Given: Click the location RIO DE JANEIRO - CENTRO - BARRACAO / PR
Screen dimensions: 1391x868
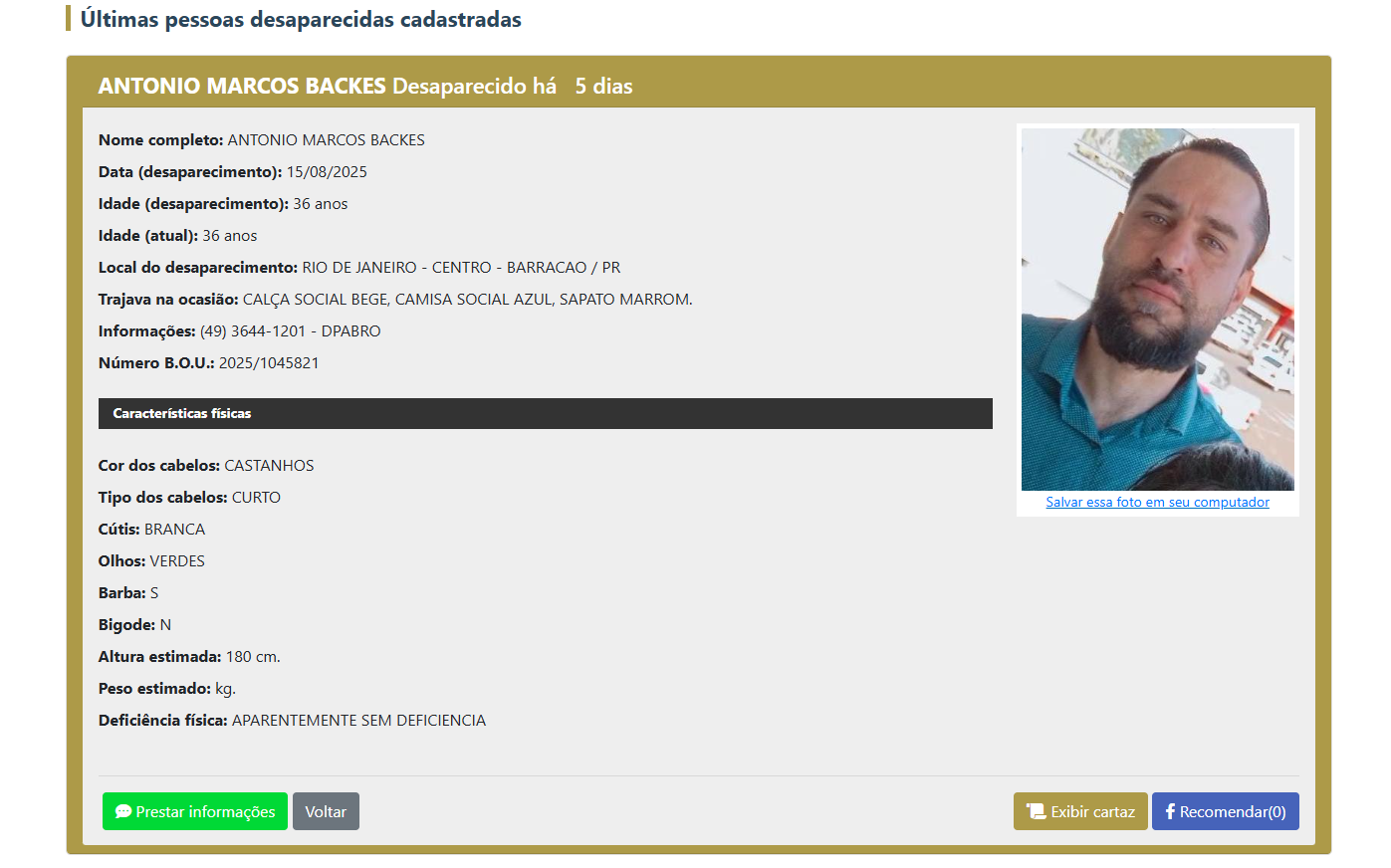Looking at the screenshot, I should pyautogui.click(x=461, y=268).
